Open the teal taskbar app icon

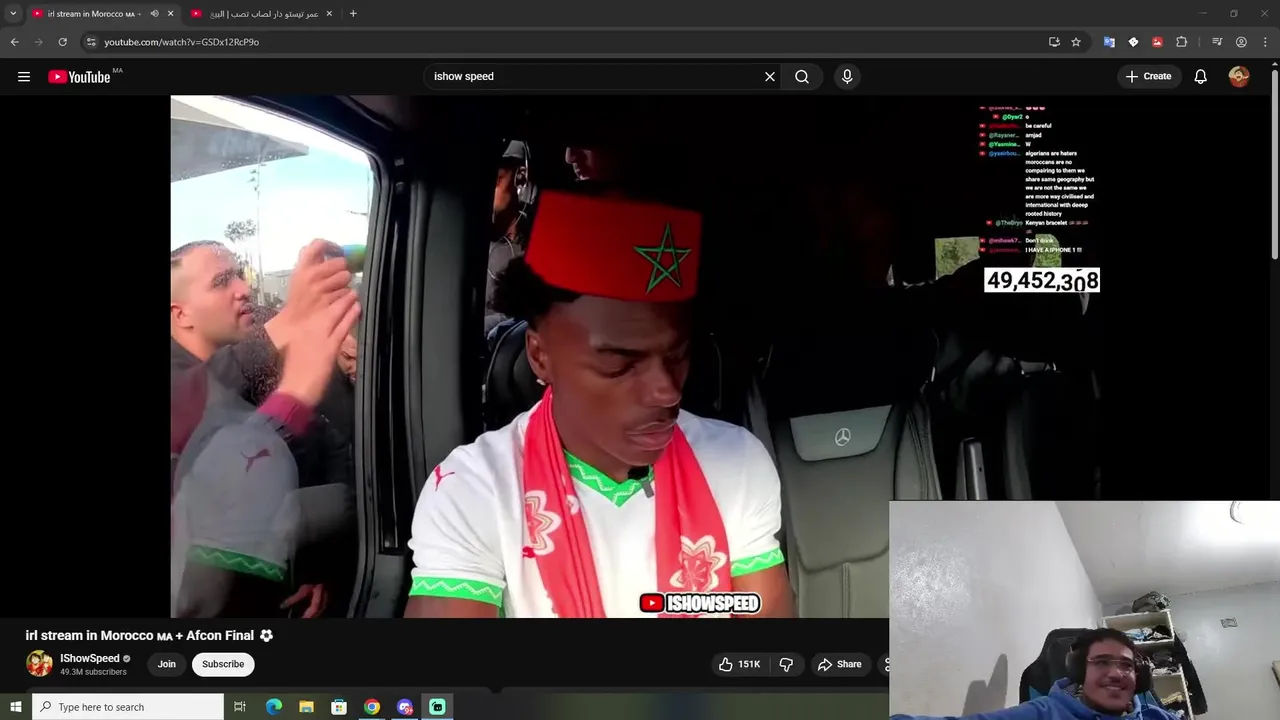(x=437, y=707)
